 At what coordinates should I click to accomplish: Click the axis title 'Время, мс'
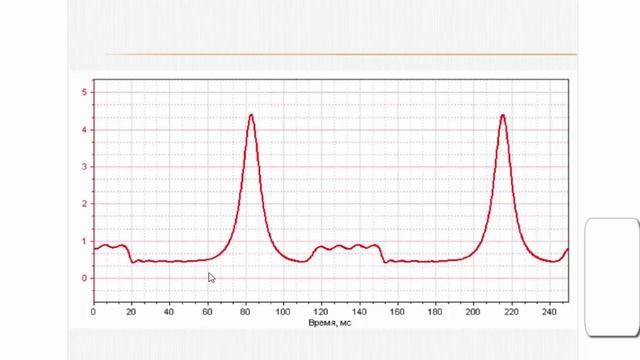coord(330,323)
